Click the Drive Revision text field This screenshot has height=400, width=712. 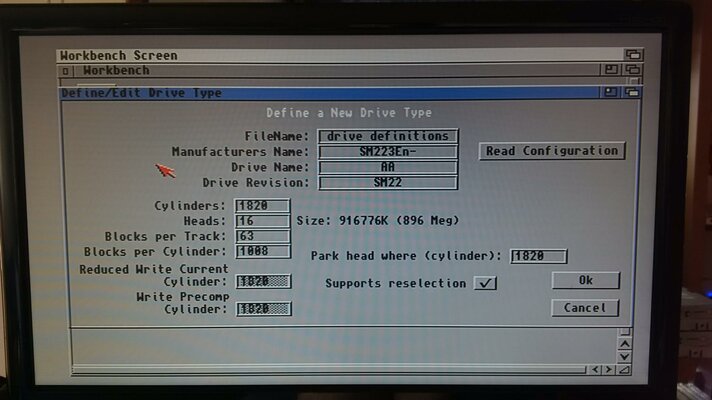coord(388,183)
